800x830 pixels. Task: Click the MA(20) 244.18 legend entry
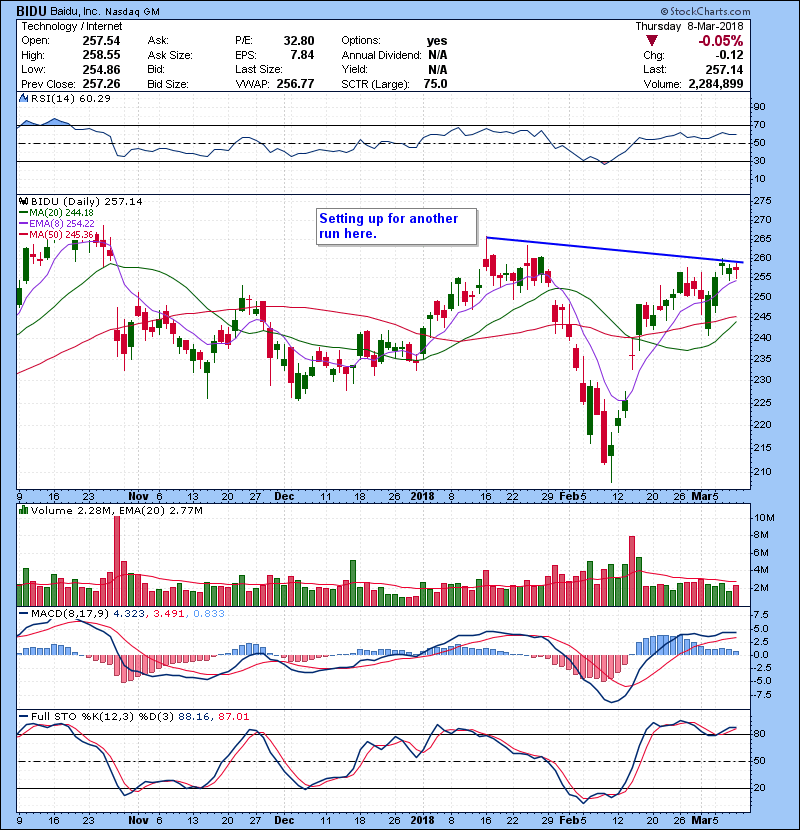(56, 213)
